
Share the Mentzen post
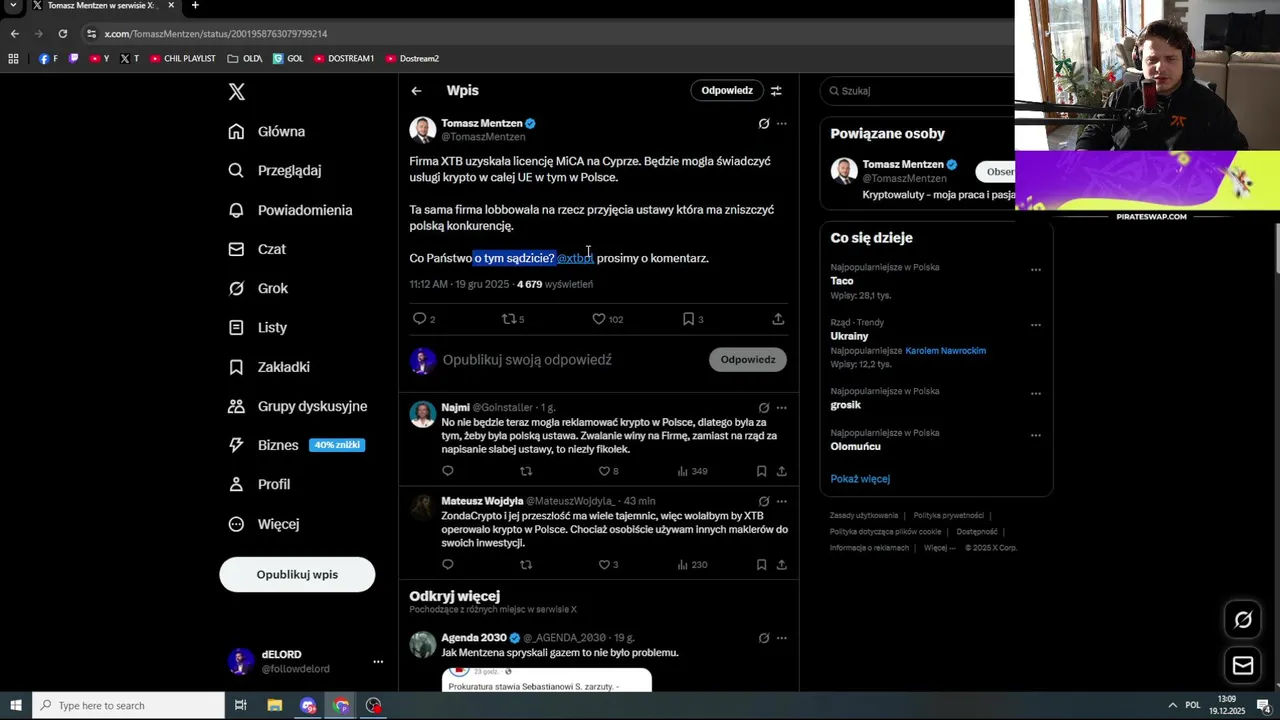point(778,319)
